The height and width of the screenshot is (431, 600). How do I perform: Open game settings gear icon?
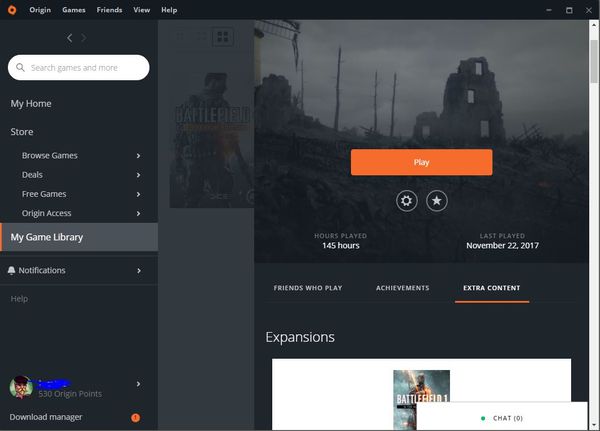[x=406, y=201]
